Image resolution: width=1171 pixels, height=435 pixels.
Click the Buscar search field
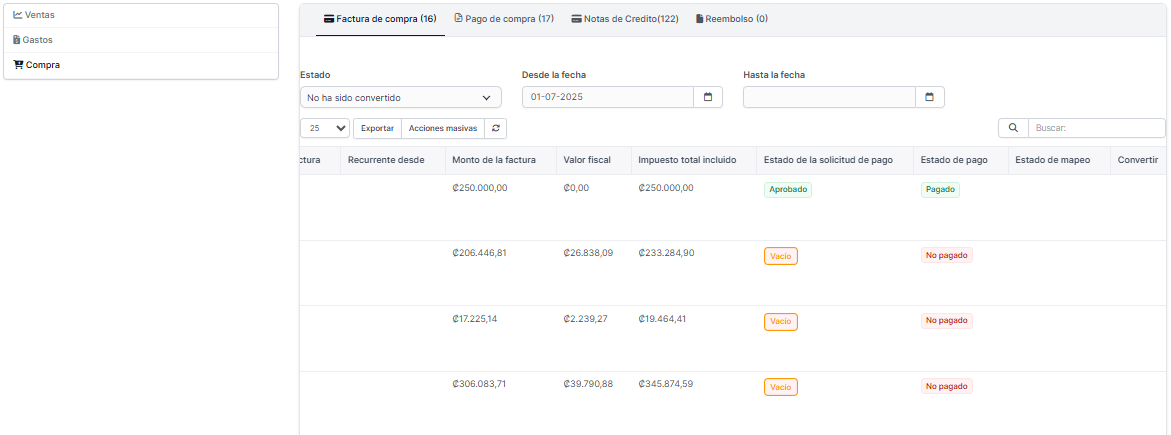point(1095,128)
